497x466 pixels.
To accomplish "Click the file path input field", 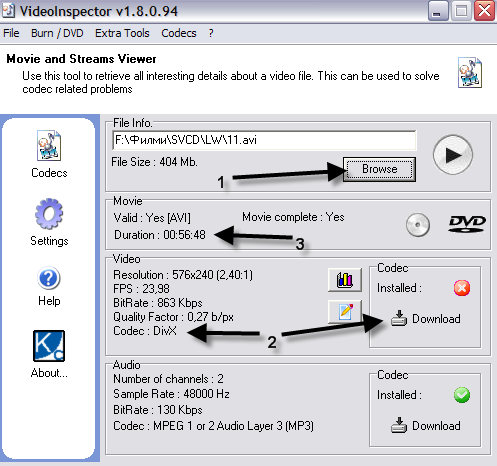I will click(264, 140).
